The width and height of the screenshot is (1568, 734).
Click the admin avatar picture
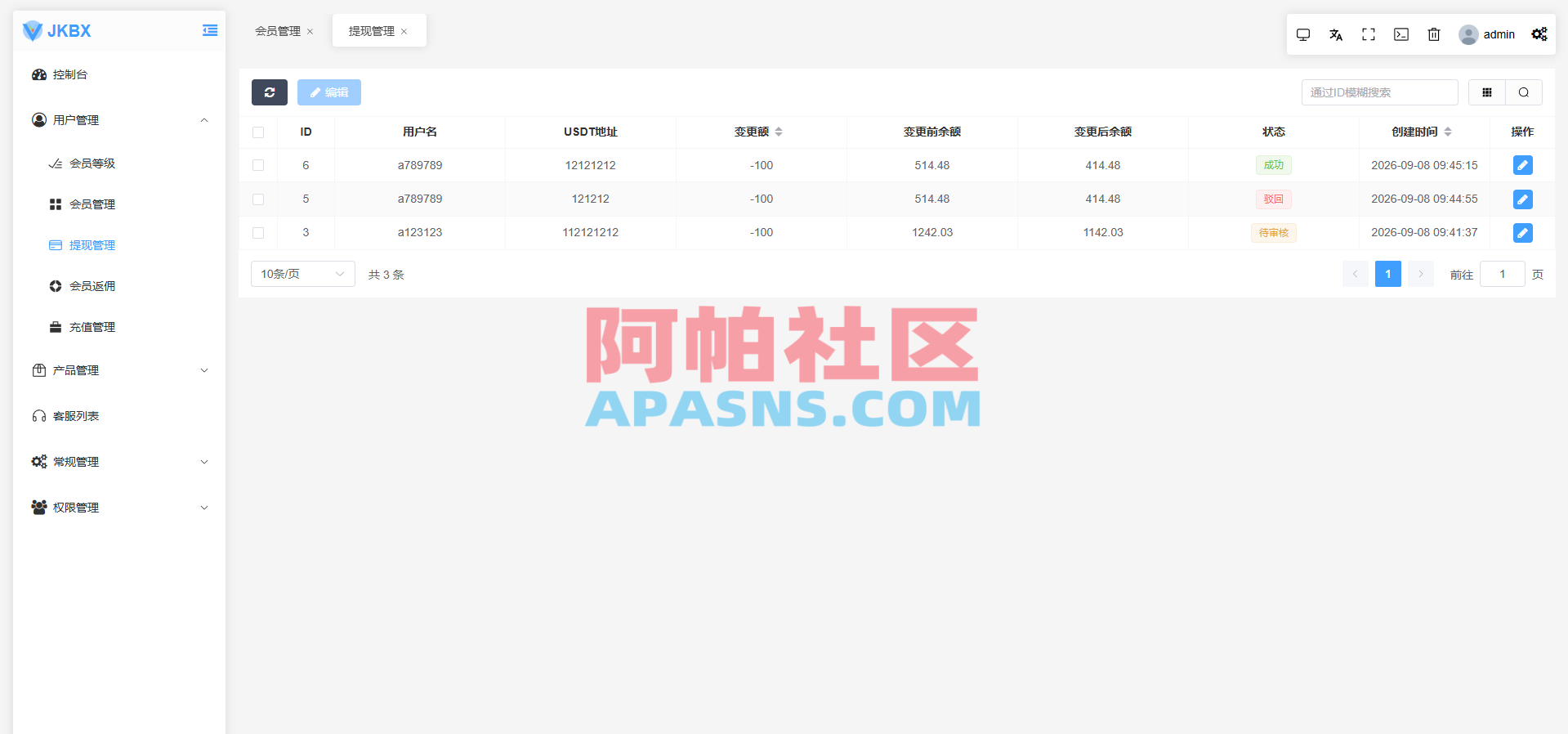pyautogui.click(x=1468, y=34)
